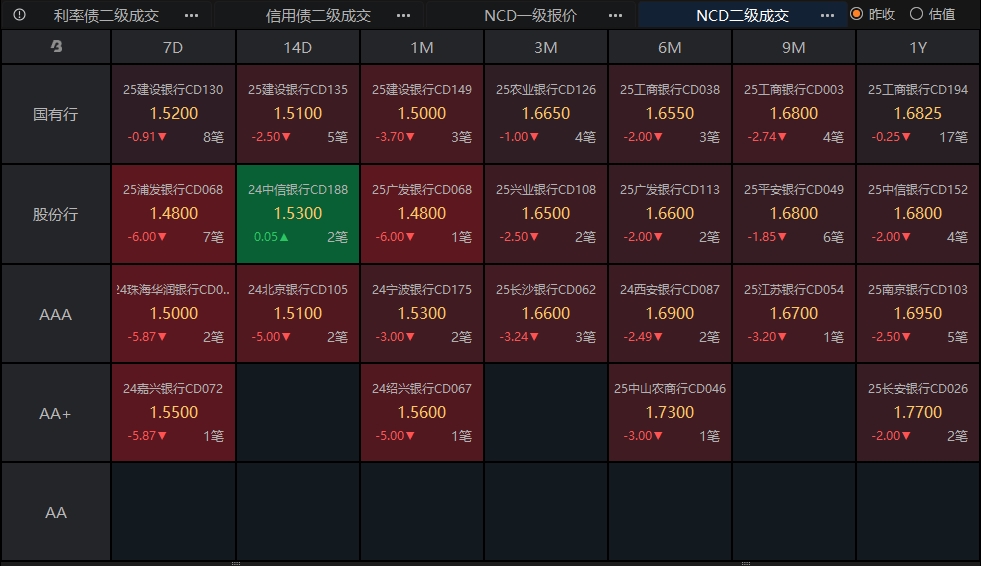Image resolution: width=981 pixels, height=566 pixels.
Task: Click the 6M column header
Action: [x=669, y=47]
